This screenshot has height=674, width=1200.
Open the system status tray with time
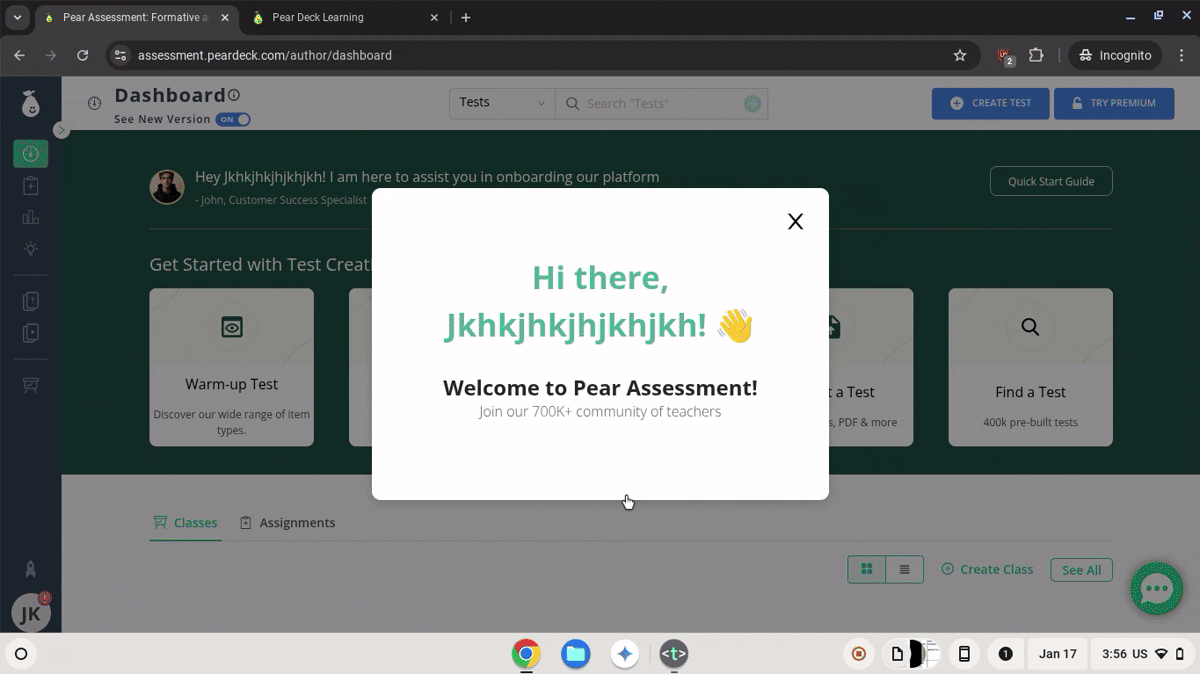1143,654
